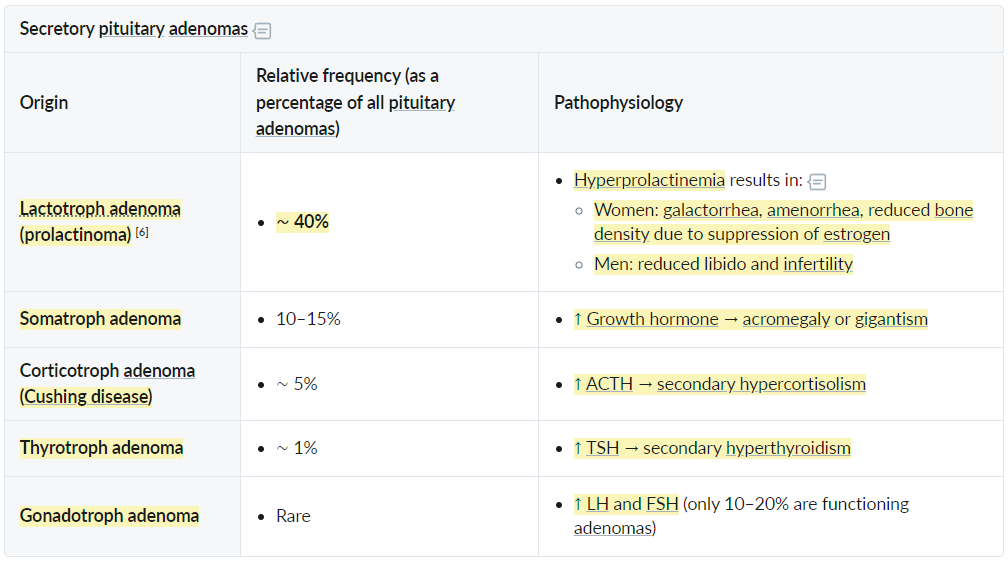Click the amenorrhea link
The image size is (1008, 561).
(814, 210)
